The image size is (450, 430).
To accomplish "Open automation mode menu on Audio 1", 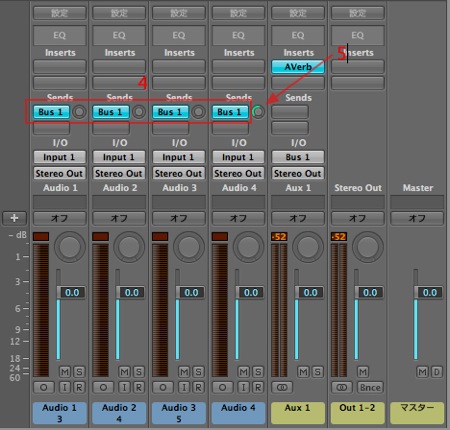I will pyautogui.click(x=60, y=218).
